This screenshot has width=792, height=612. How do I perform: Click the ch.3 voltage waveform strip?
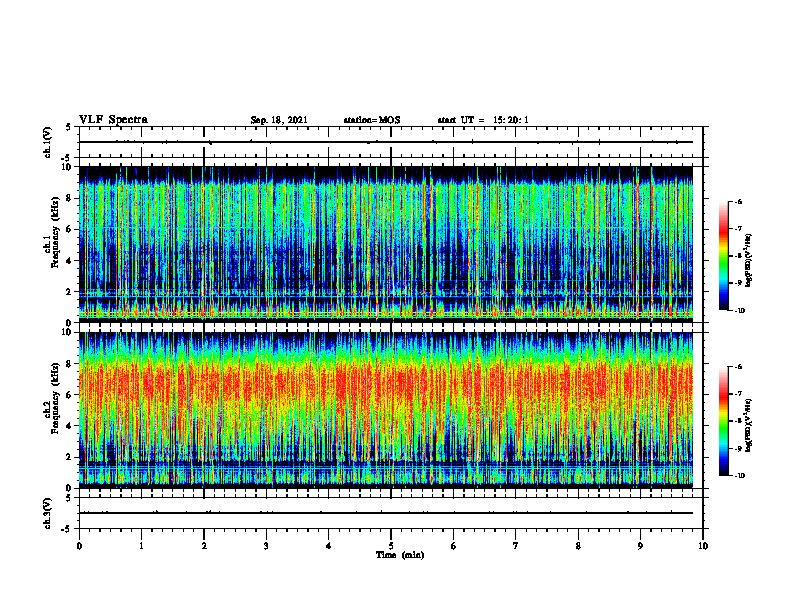pyautogui.click(x=391, y=513)
